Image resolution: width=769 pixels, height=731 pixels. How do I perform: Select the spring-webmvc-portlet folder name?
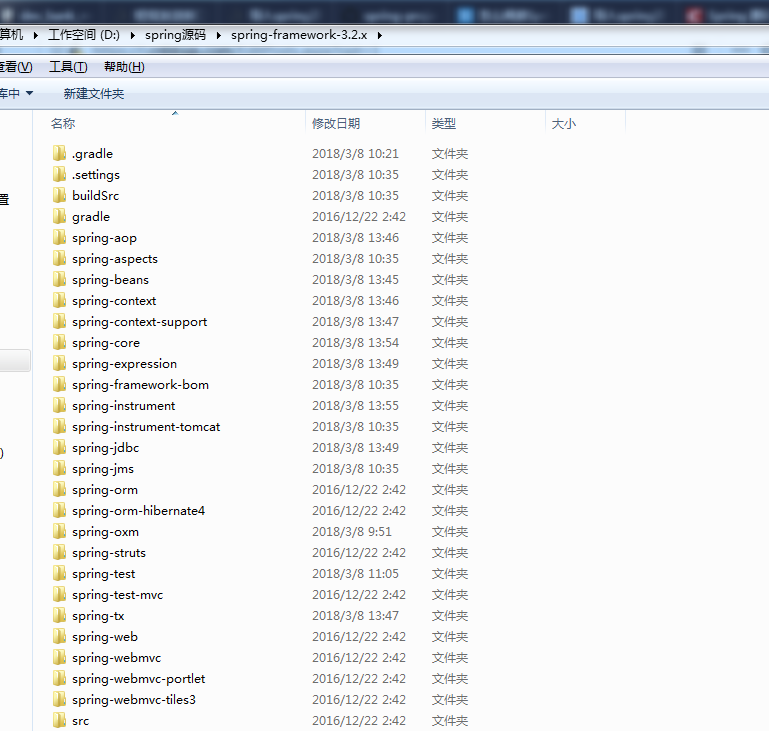[x=138, y=679]
